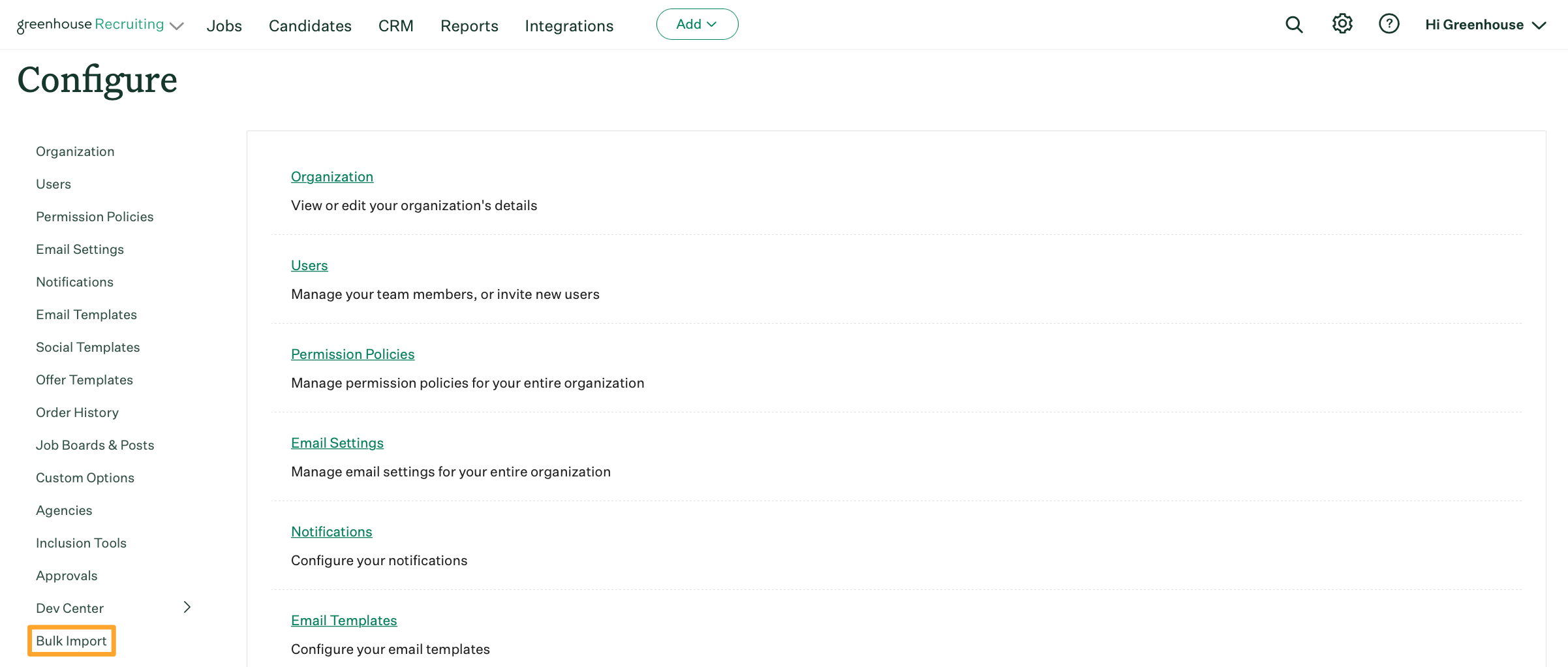The width and height of the screenshot is (1568, 667).
Task: Open the Add dropdown menu
Action: click(696, 23)
